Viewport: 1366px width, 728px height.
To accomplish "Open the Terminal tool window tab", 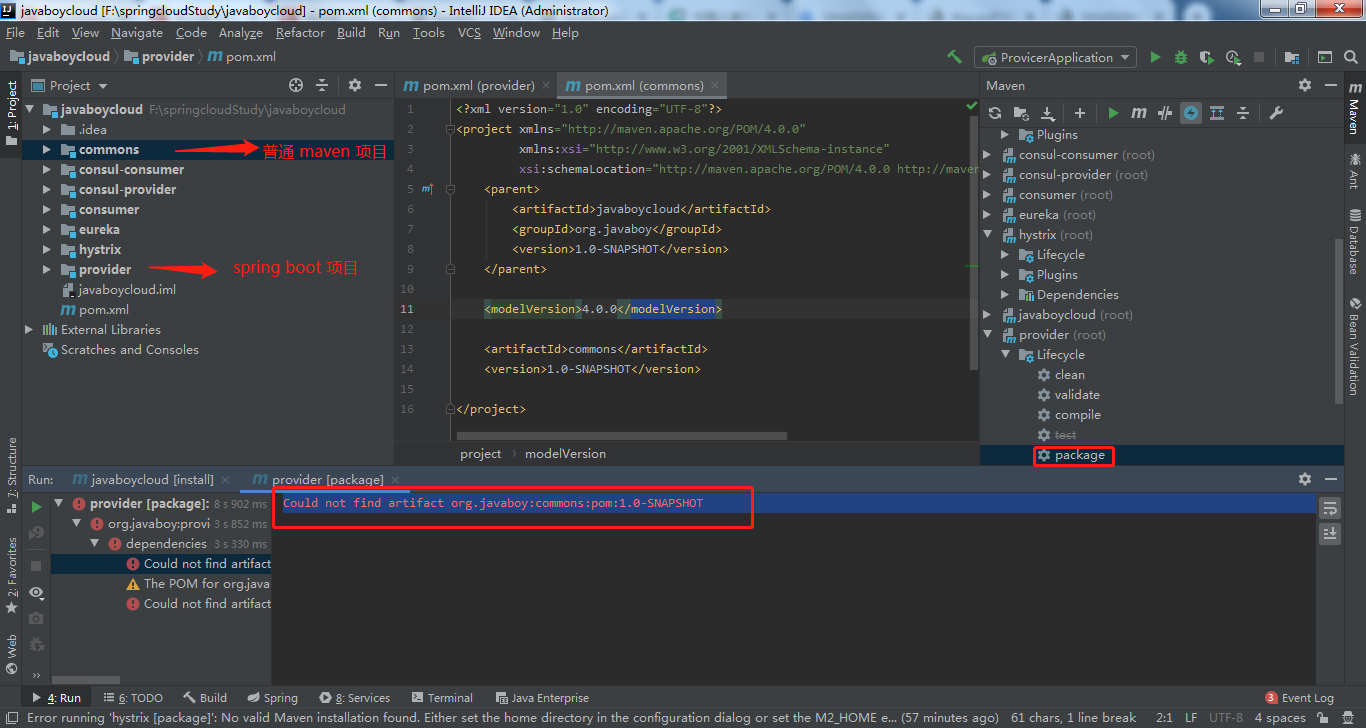I will click(441, 698).
